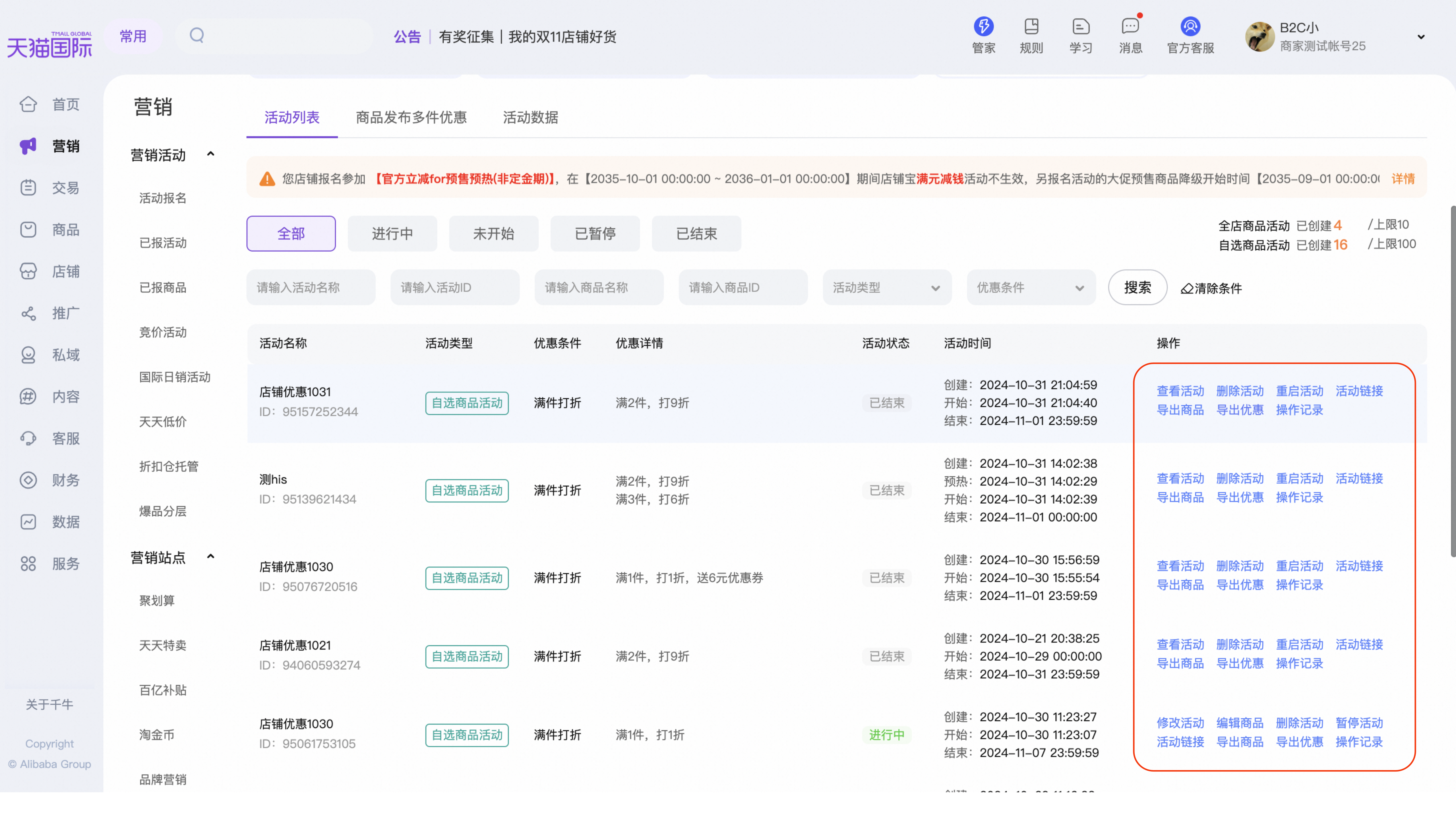Click the B2C小 account avatar
Image resolution: width=1456 pixels, height=819 pixels.
click(1259, 37)
